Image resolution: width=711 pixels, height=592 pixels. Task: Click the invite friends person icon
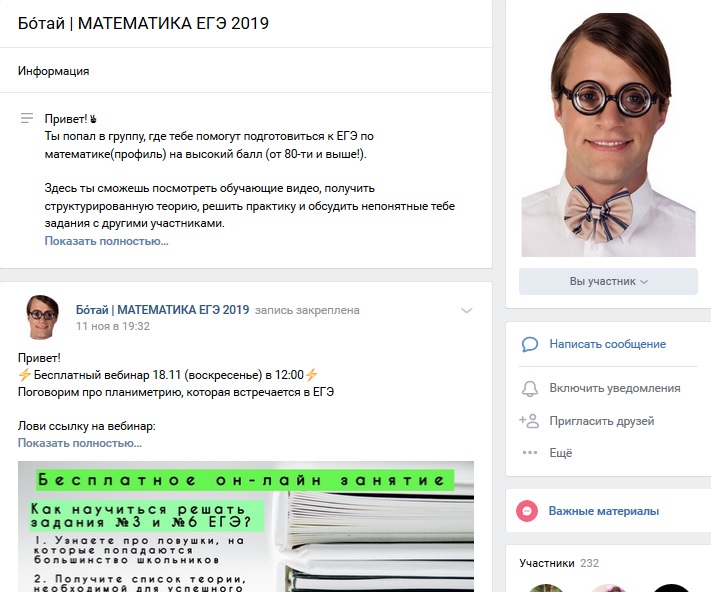coord(529,421)
